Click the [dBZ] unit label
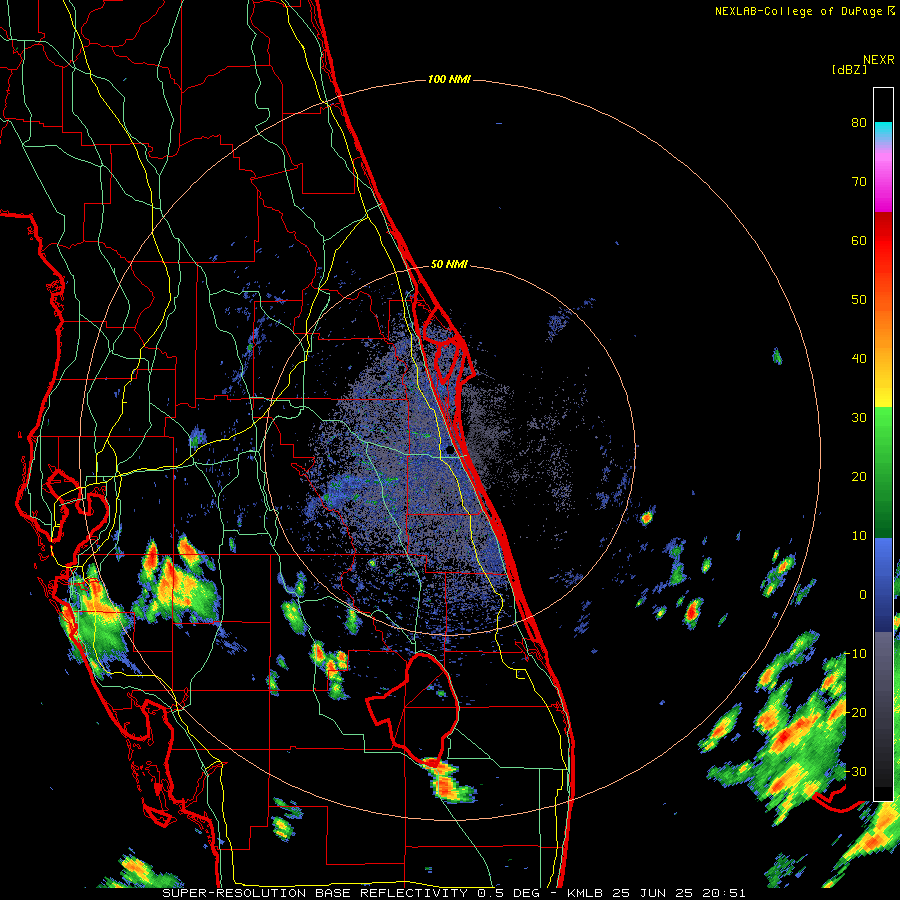This screenshot has height=900, width=900. (x=849, y=69)
